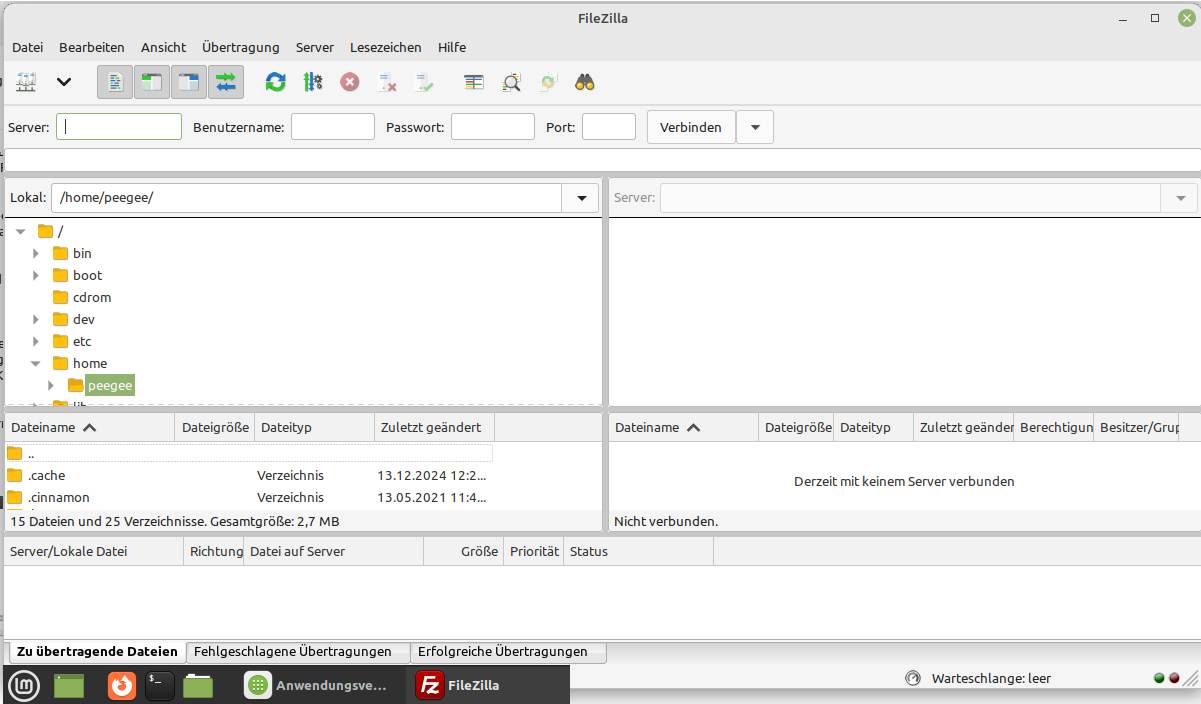Sort local files by Zuletzt geändert column
This screenshot has width=1201, height=704.
[431, 427]
